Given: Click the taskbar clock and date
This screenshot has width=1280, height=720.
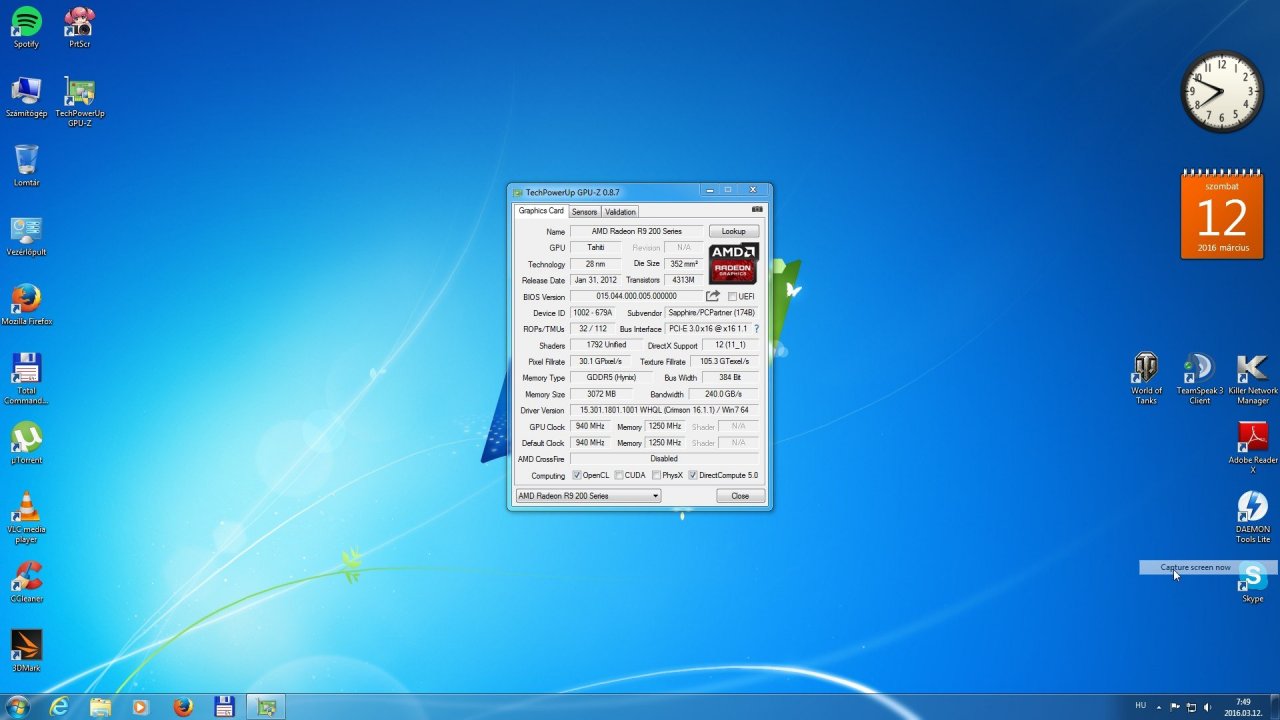Looking at the screenshot, I should coord(1243,707).
